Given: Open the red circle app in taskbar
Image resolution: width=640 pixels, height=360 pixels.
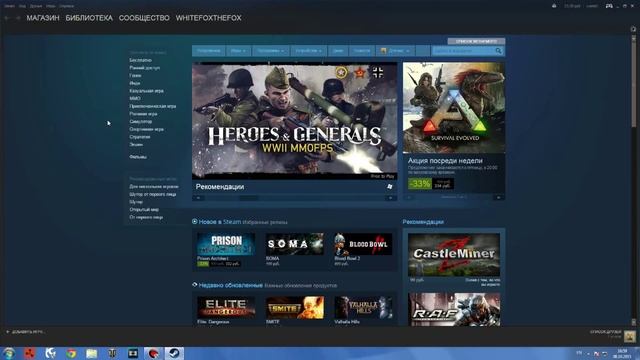Looking at the screenshot, I should (153, 353).
